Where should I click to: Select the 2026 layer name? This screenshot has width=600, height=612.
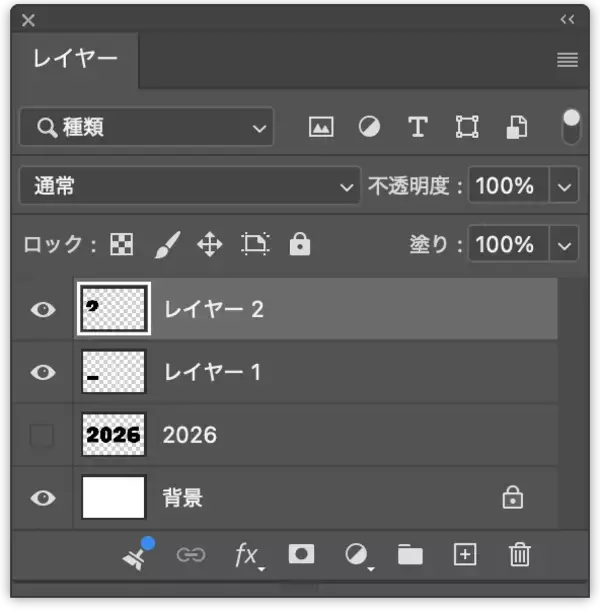click(x=190, y=435)
